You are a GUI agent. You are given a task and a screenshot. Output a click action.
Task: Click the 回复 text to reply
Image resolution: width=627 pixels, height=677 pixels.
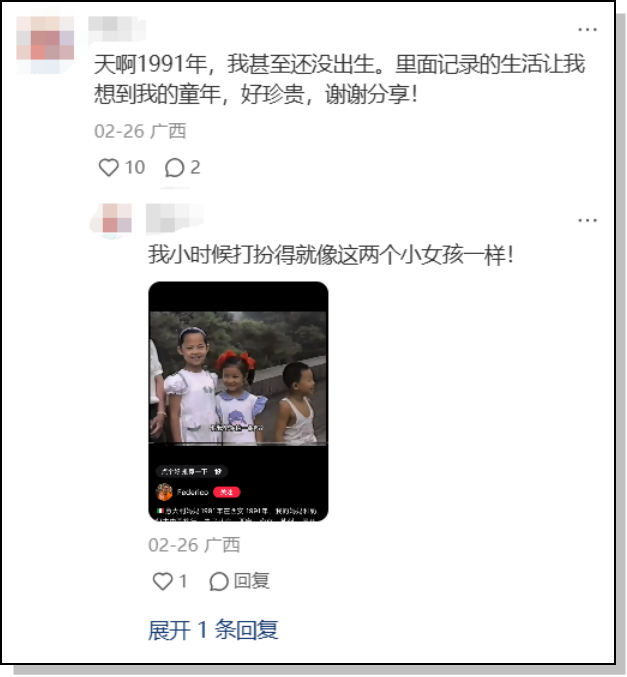252,581
